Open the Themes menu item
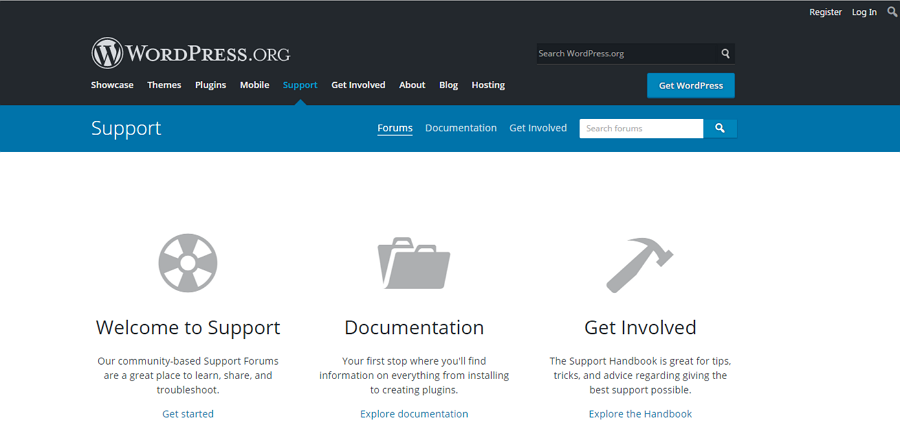Screen dimensions: 900x436 coord(164,85)
